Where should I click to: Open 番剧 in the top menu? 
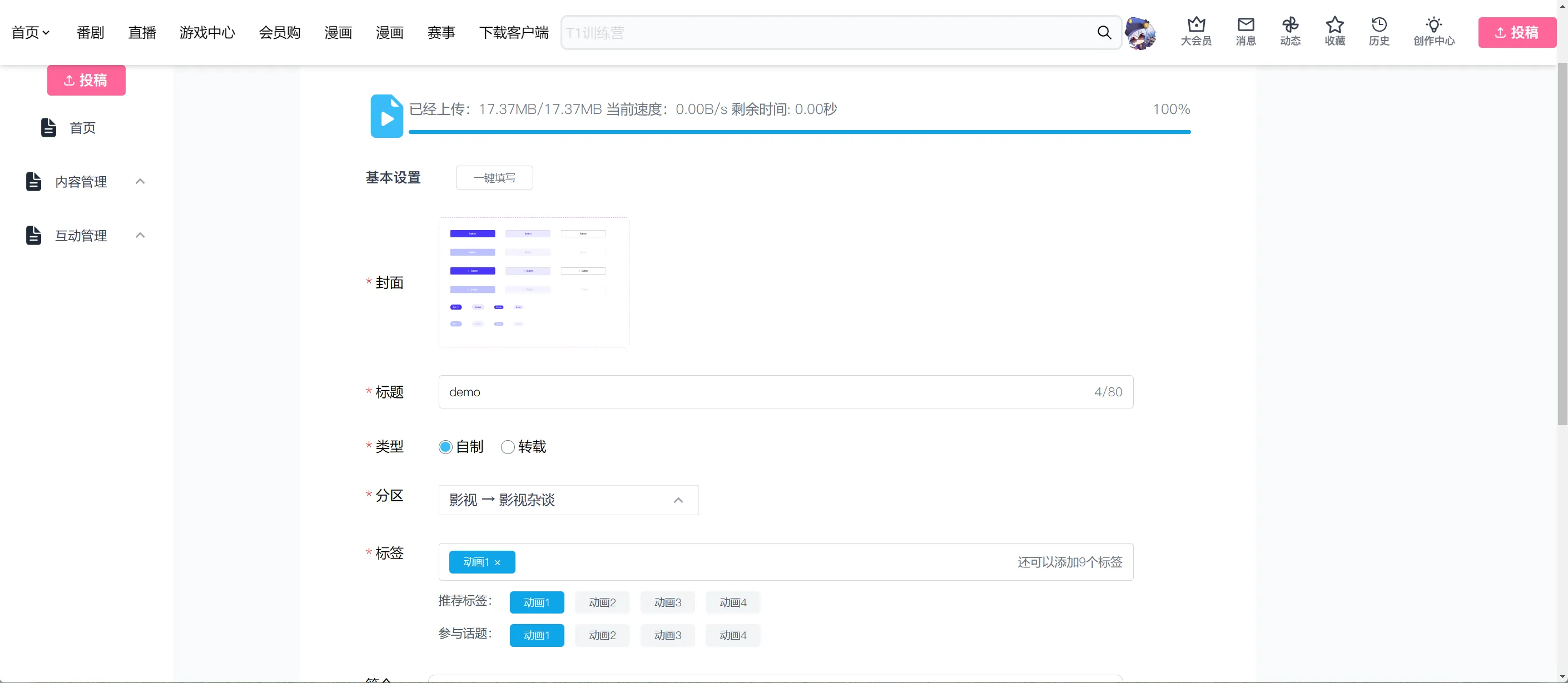pyautogui.click(x=90, y=32)
